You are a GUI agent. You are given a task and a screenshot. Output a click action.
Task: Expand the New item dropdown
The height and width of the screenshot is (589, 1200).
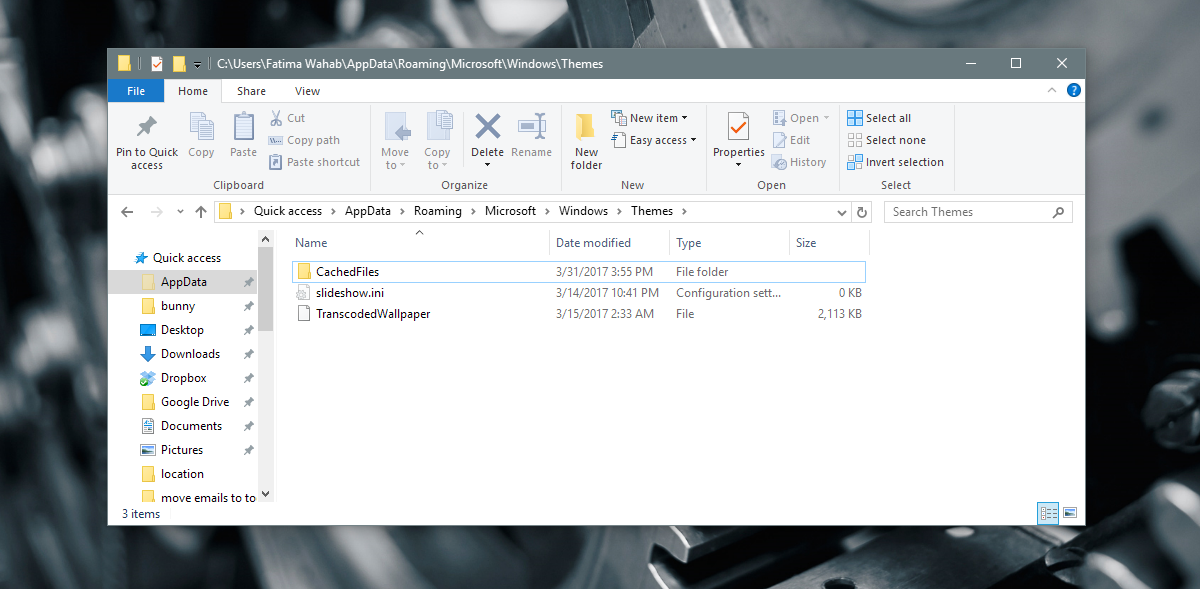click(x=684, y=118)
